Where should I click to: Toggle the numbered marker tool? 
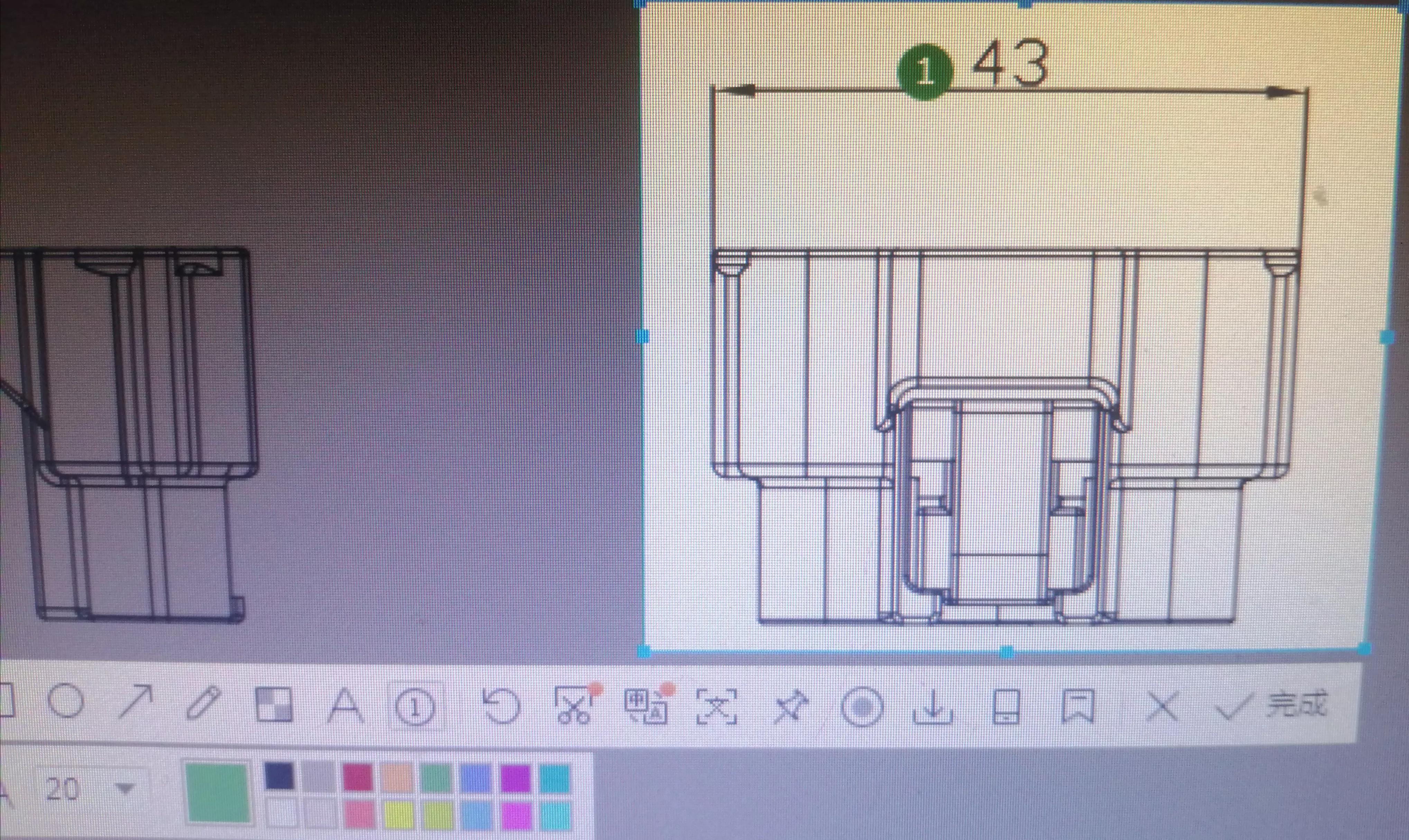click(x=415, y=707)
